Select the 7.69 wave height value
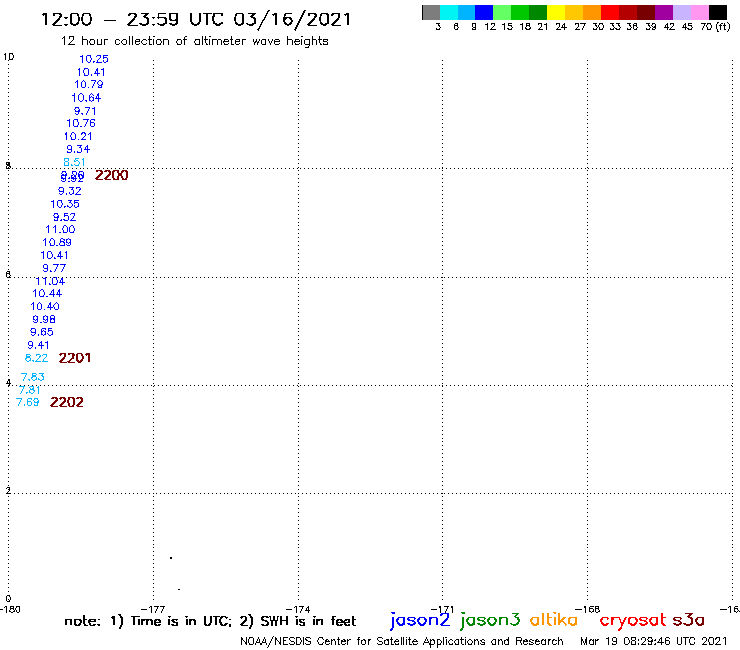The width and height of the screenshot is (740, 650). pos(27,402)
